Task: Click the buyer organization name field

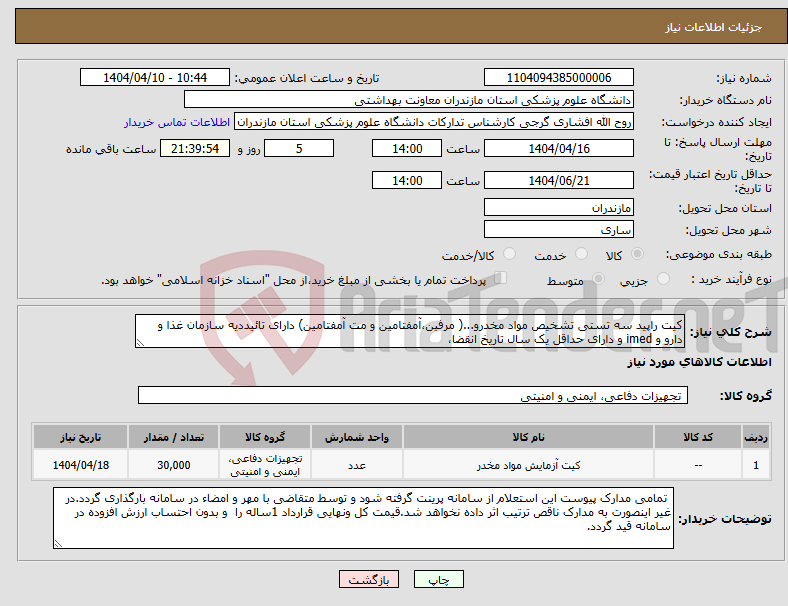Action: tap(409, 99)
